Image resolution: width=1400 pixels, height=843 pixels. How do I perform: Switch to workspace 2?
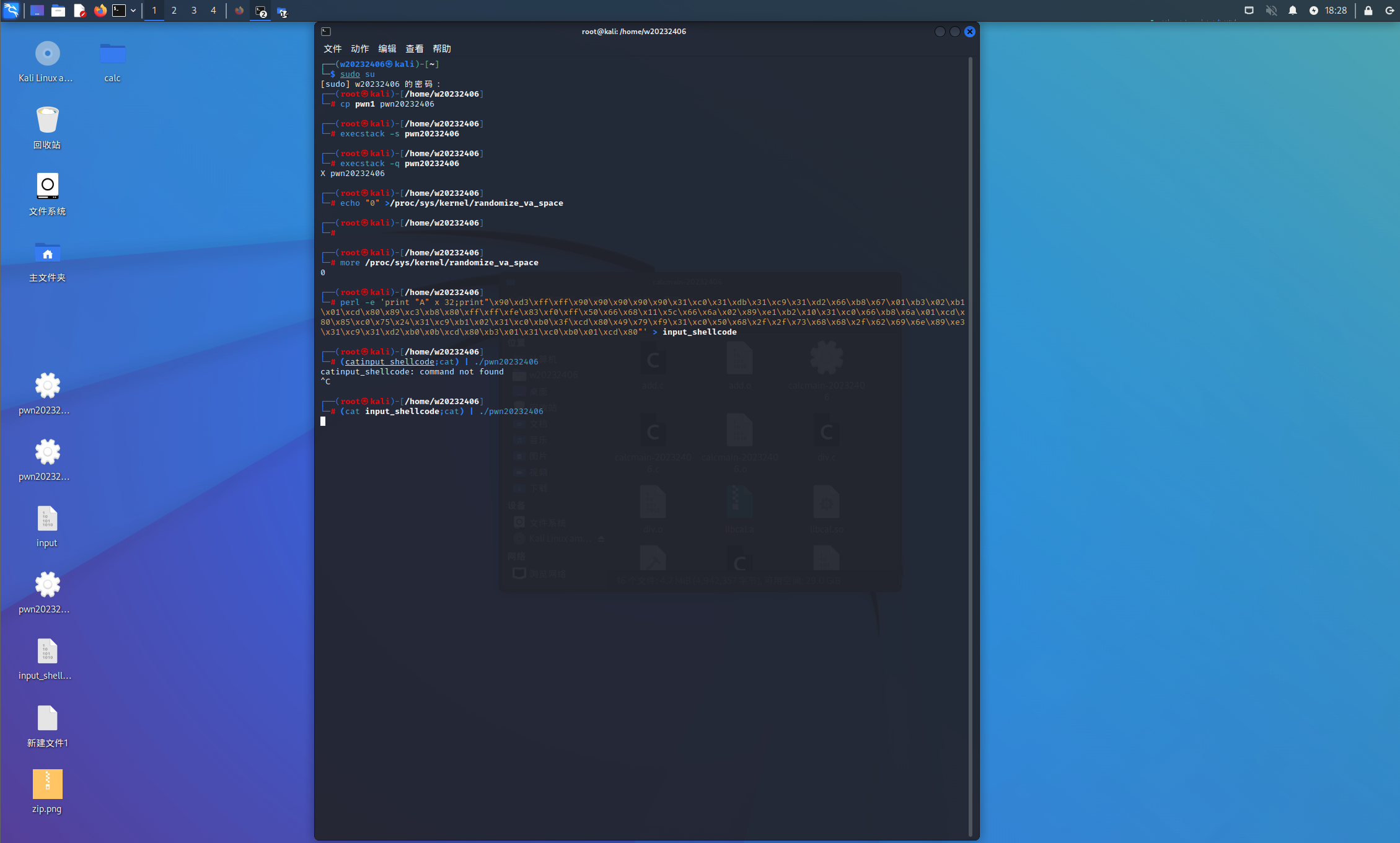click(x=174, y=11)
